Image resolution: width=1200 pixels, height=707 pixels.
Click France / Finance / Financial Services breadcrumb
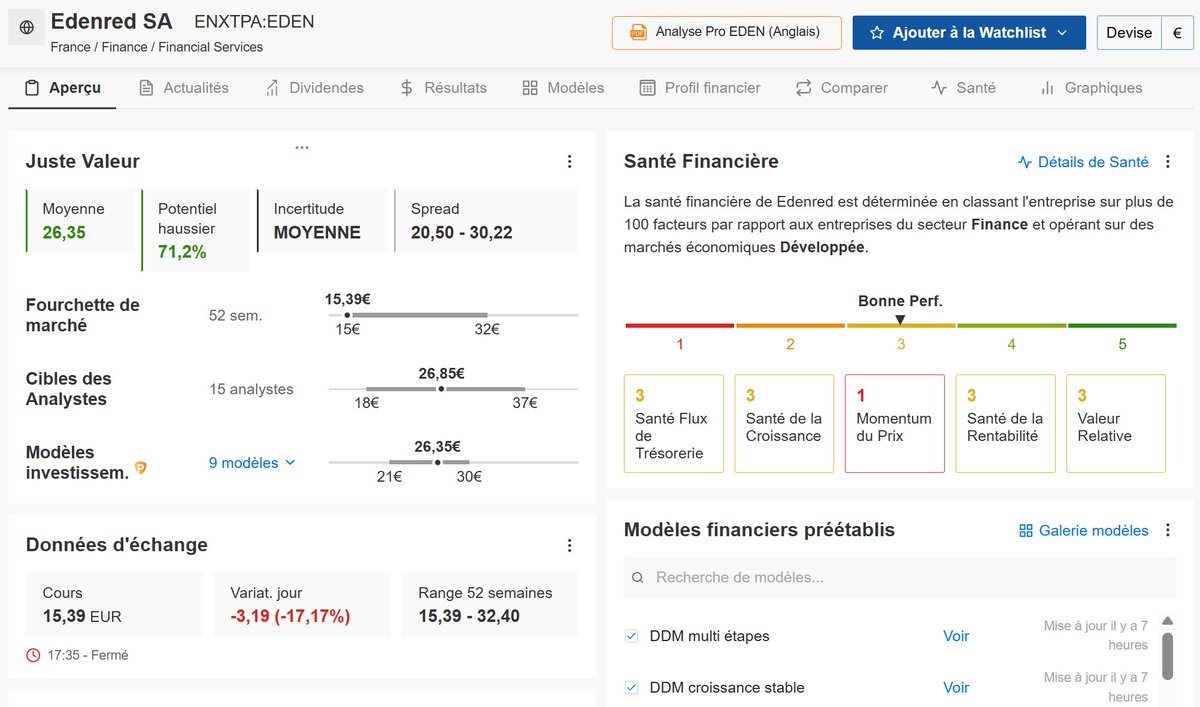[x=157, y=47]
